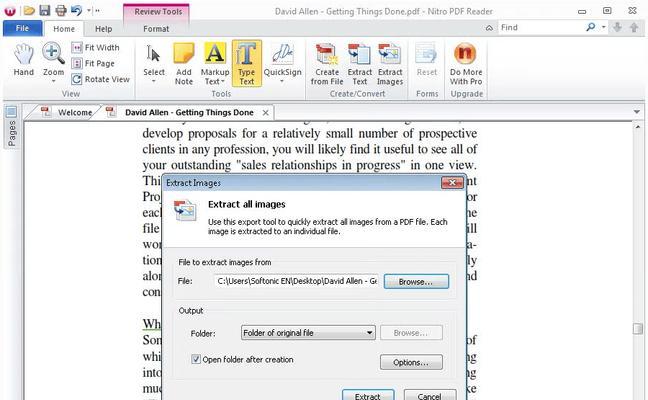Switch to the Help tab
Screen dimensions: 648x400
pos(103,29)
